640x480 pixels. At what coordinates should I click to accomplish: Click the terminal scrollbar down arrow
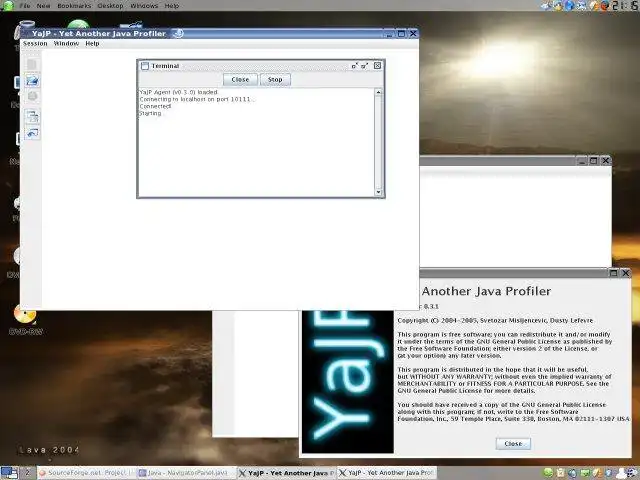(x=378, y=192)
